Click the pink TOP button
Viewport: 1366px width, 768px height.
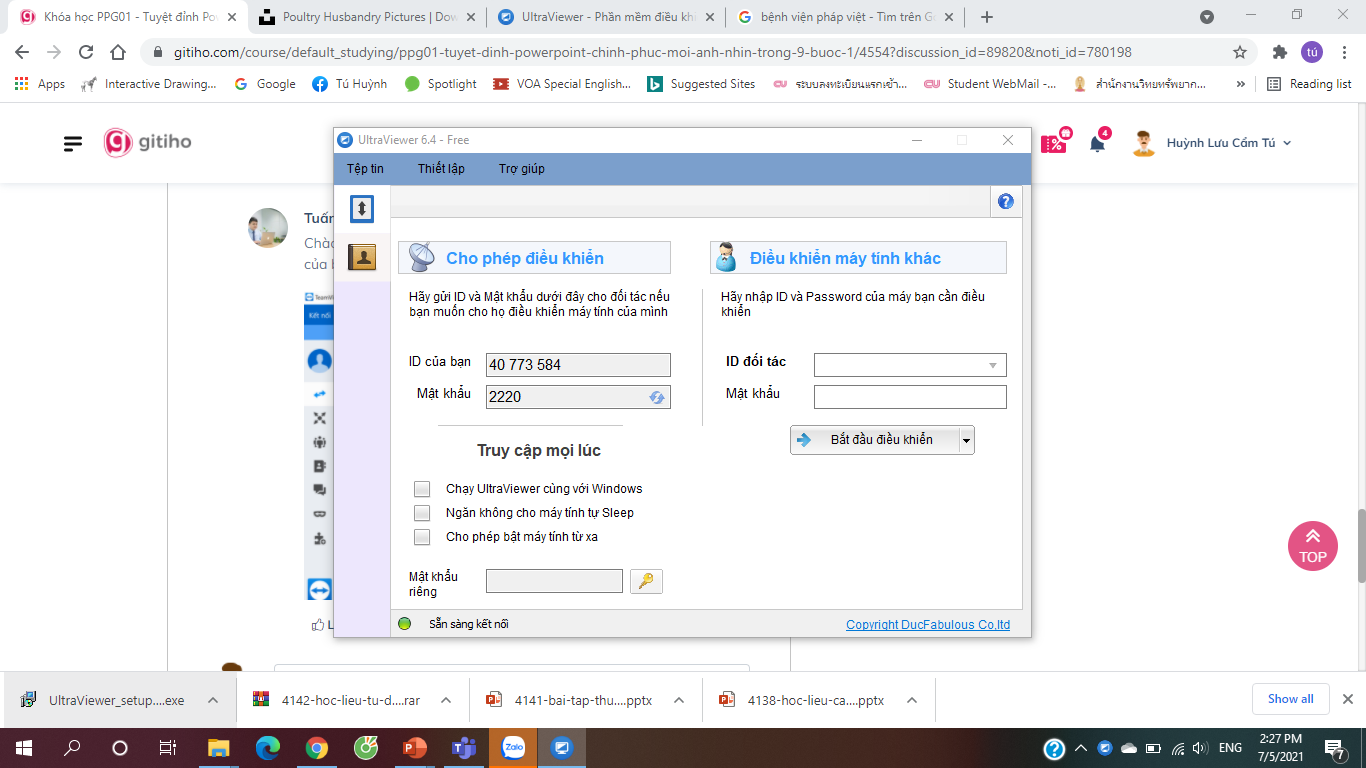(1313, 546)
